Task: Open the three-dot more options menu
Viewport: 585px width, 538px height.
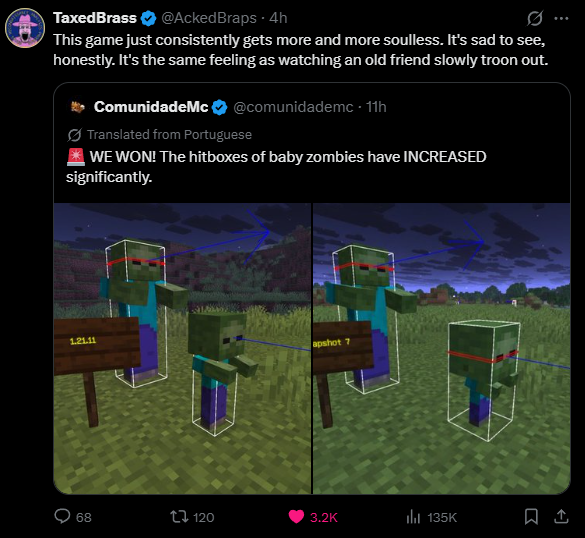Action: [561, 18]
